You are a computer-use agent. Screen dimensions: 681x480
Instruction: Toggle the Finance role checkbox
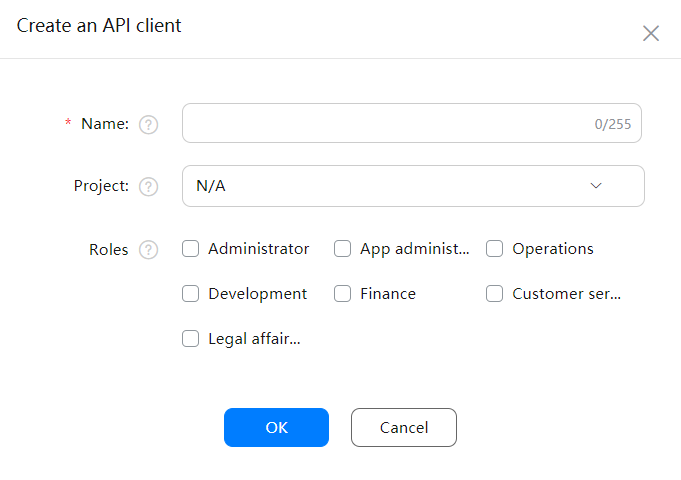click(343, 294)
